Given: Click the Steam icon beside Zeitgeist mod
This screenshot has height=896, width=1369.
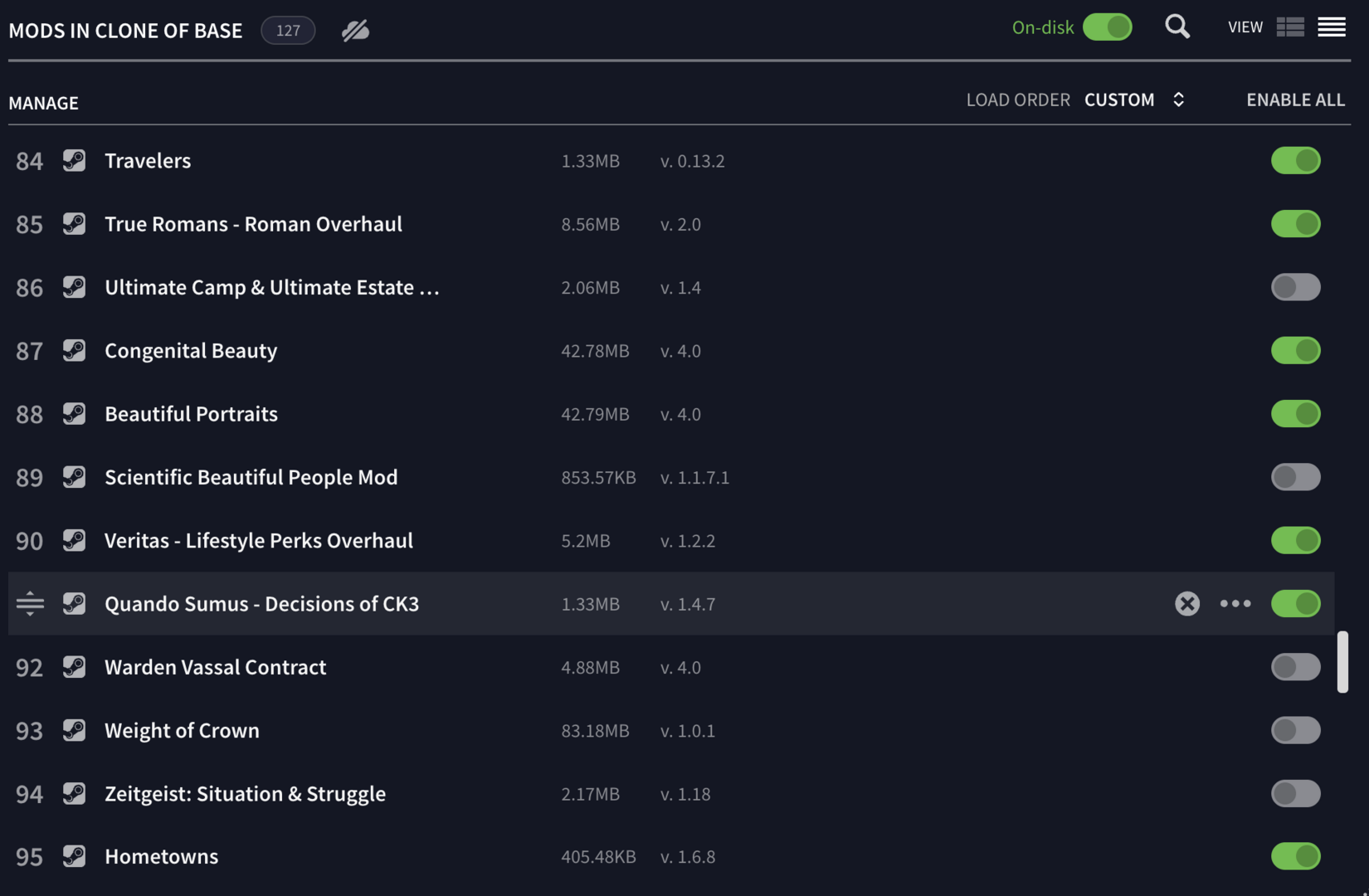Looking at the screenshot, I should [x=74, y=793].
